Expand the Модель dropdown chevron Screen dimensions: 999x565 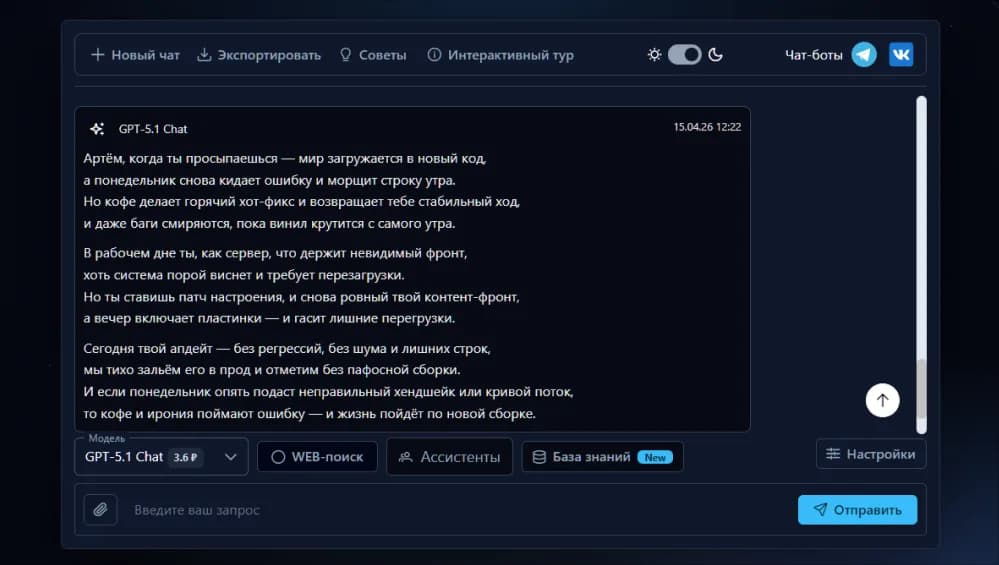click(230, 457)
